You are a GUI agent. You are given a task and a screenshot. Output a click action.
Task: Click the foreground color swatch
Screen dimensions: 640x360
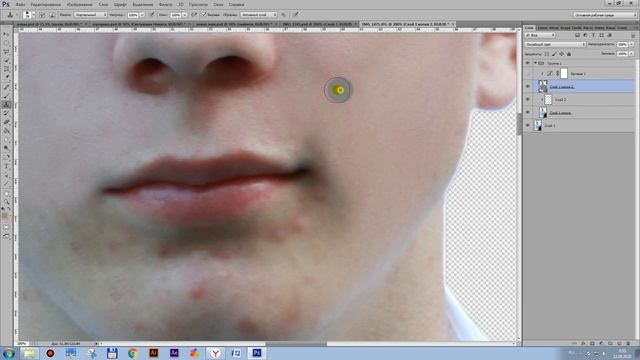click(5, 216)
